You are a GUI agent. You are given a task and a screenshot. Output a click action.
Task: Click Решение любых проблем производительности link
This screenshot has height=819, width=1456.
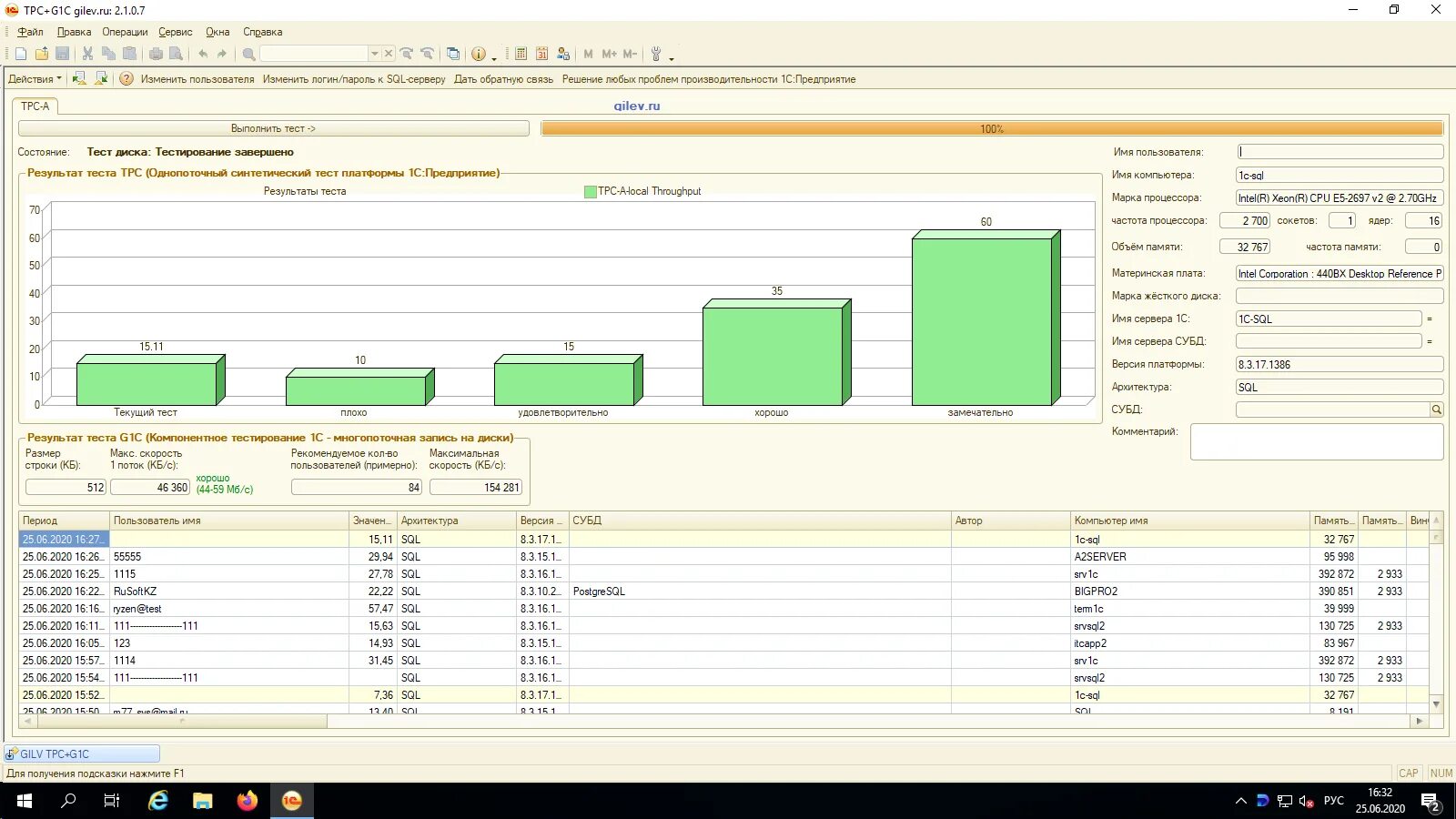click(x=709, y=79)
